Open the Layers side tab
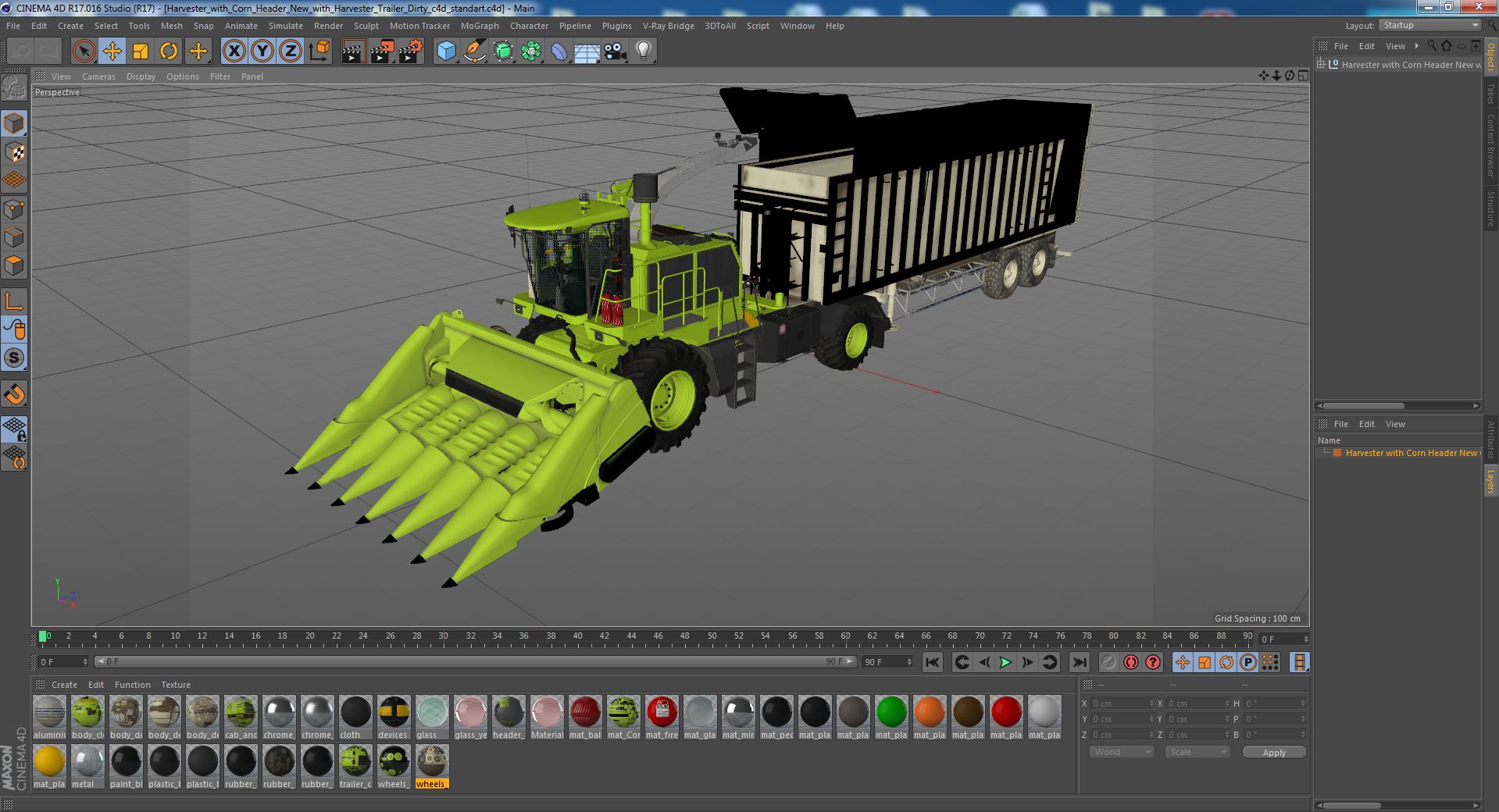 [x=1490, y=482]
